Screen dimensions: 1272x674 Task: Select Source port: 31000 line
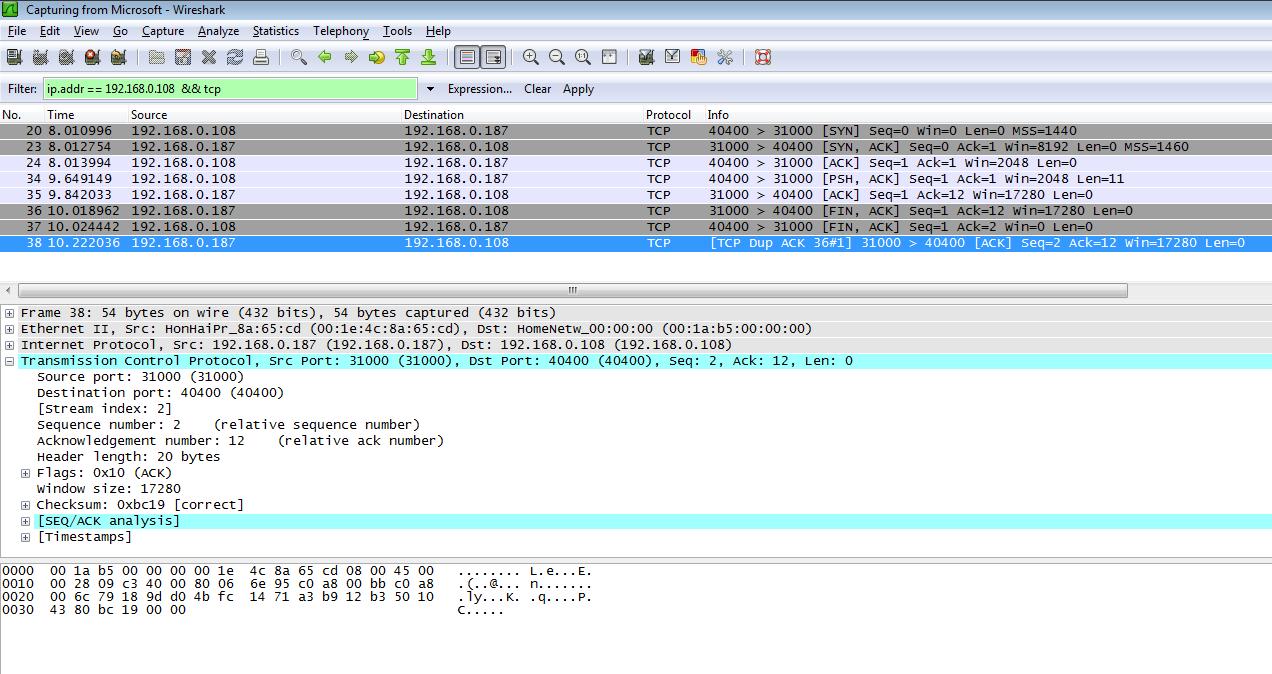click(x=140, y=377)
